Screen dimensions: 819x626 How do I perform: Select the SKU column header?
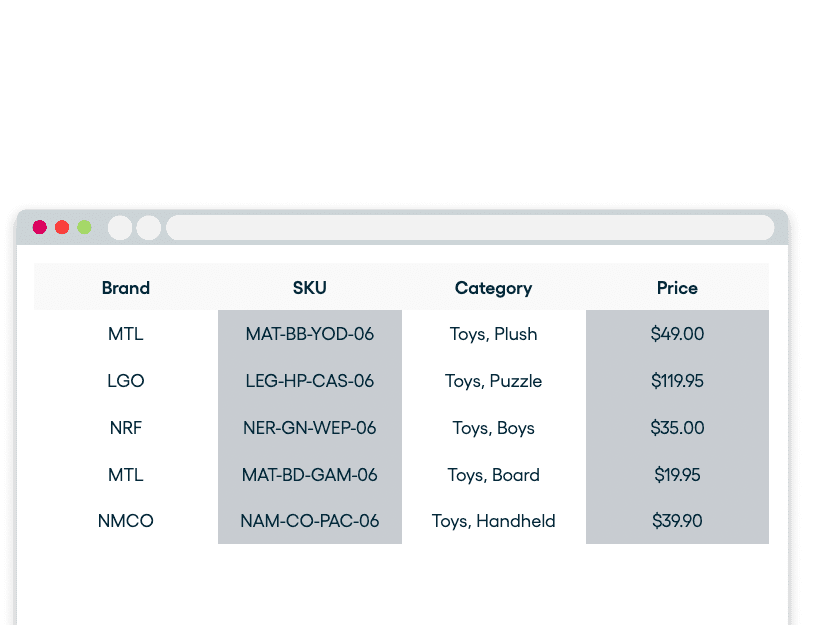click(x=310, y=288)
